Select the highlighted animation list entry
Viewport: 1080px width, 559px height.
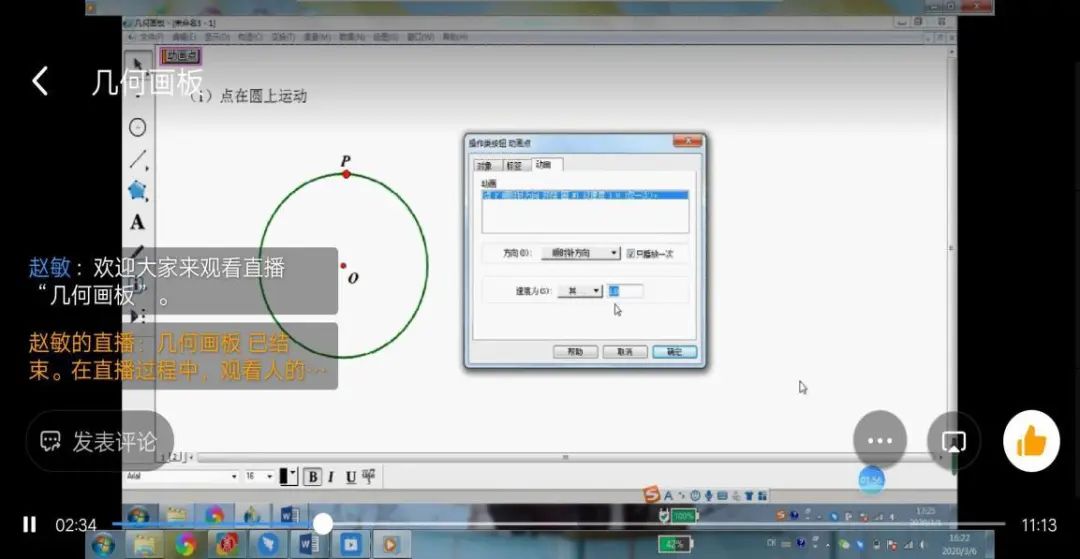coord(585,196)
